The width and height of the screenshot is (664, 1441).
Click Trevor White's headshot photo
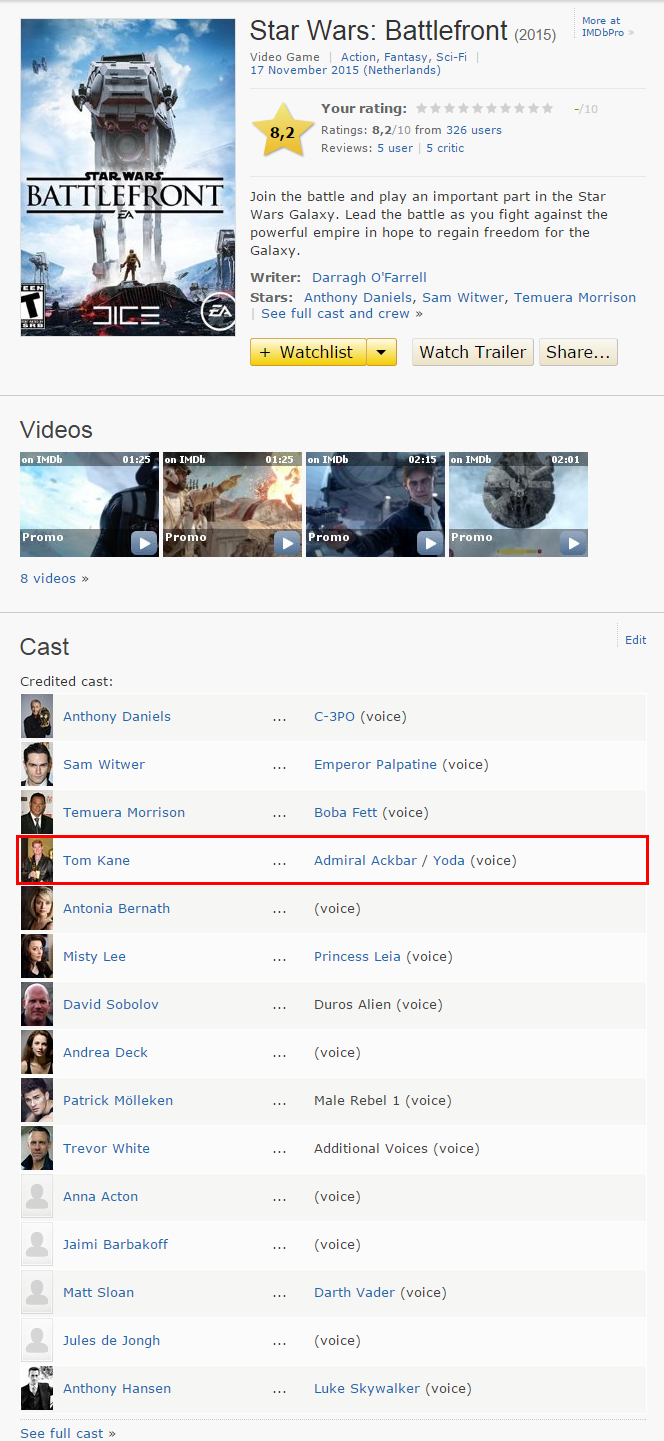coord(37,1148)
